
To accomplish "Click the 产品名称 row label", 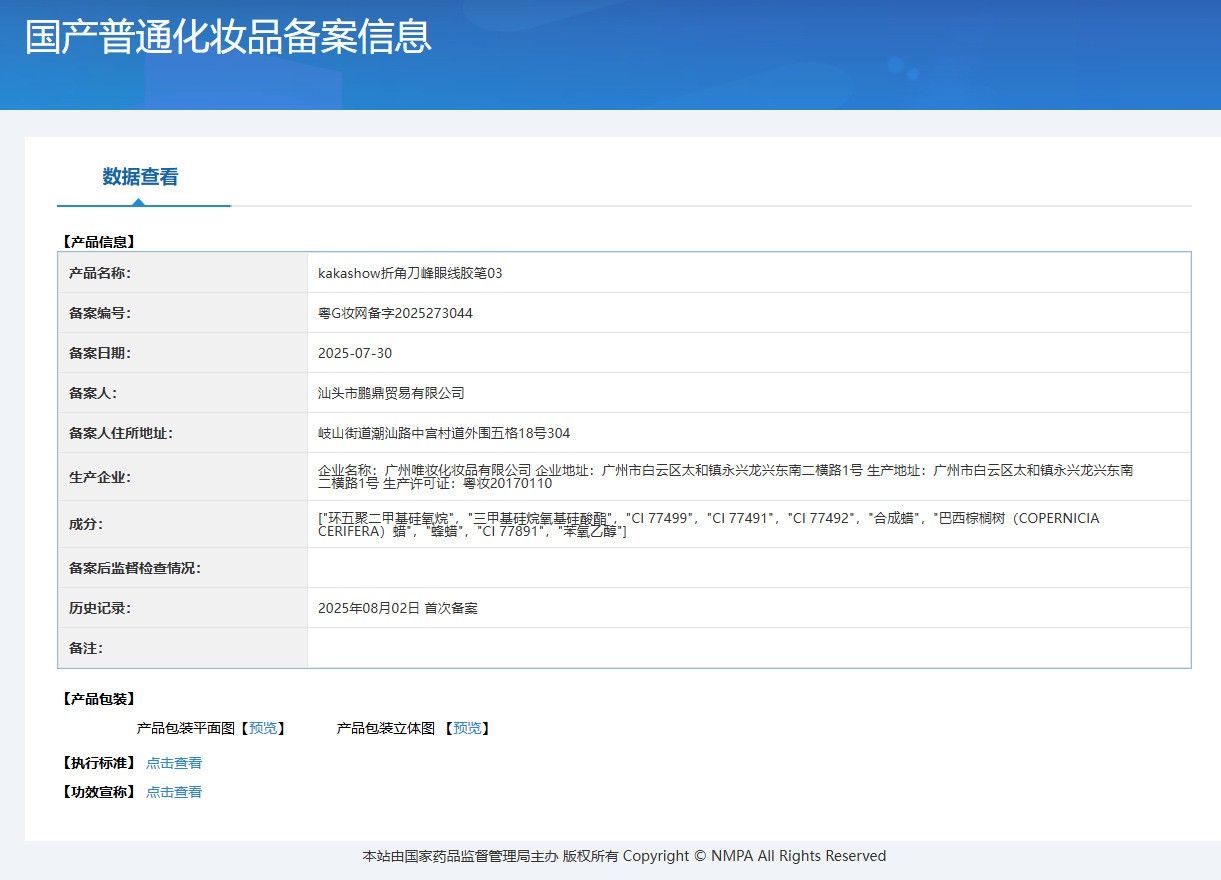I will click(100, 273).
